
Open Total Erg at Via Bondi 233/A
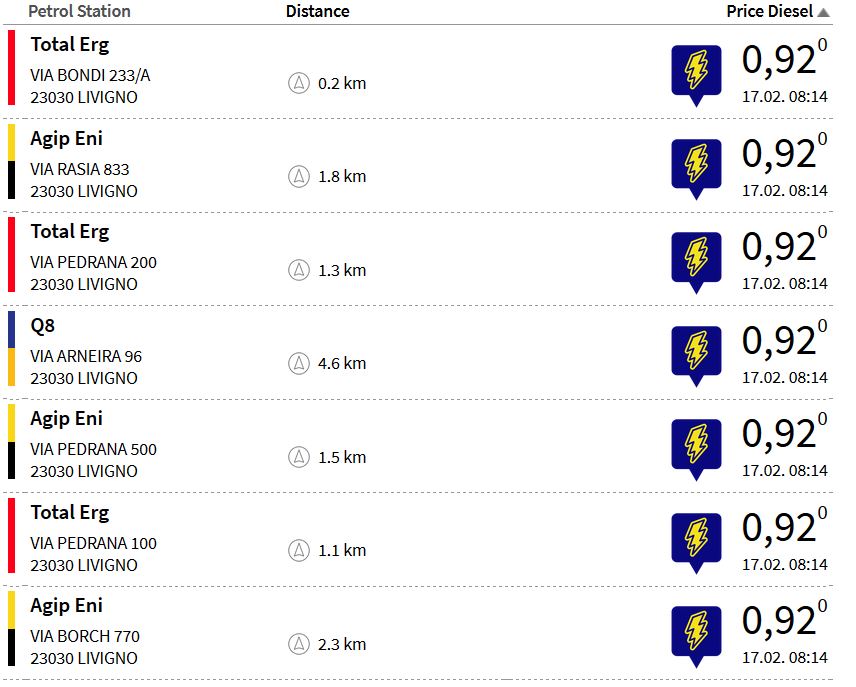pos(69,45)
